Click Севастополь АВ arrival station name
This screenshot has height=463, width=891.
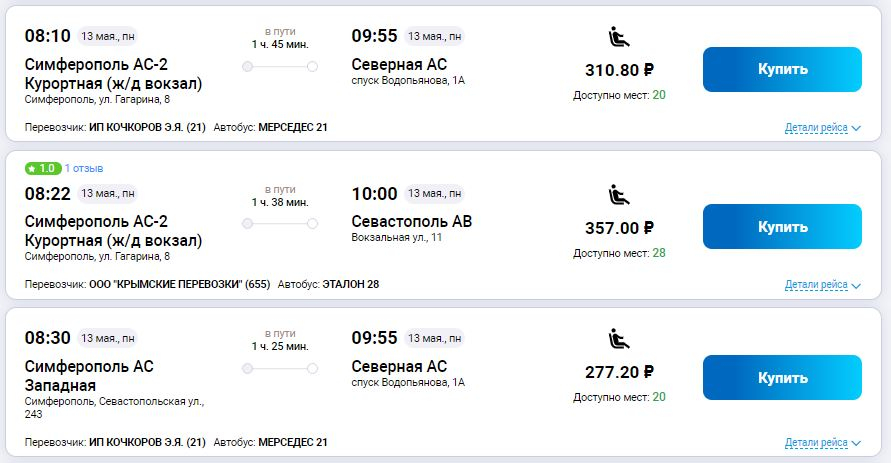point(411,221)
